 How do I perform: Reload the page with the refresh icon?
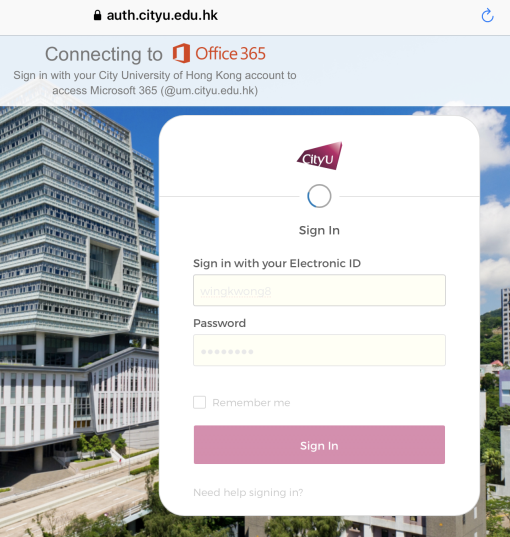click(x=487, y=15)
